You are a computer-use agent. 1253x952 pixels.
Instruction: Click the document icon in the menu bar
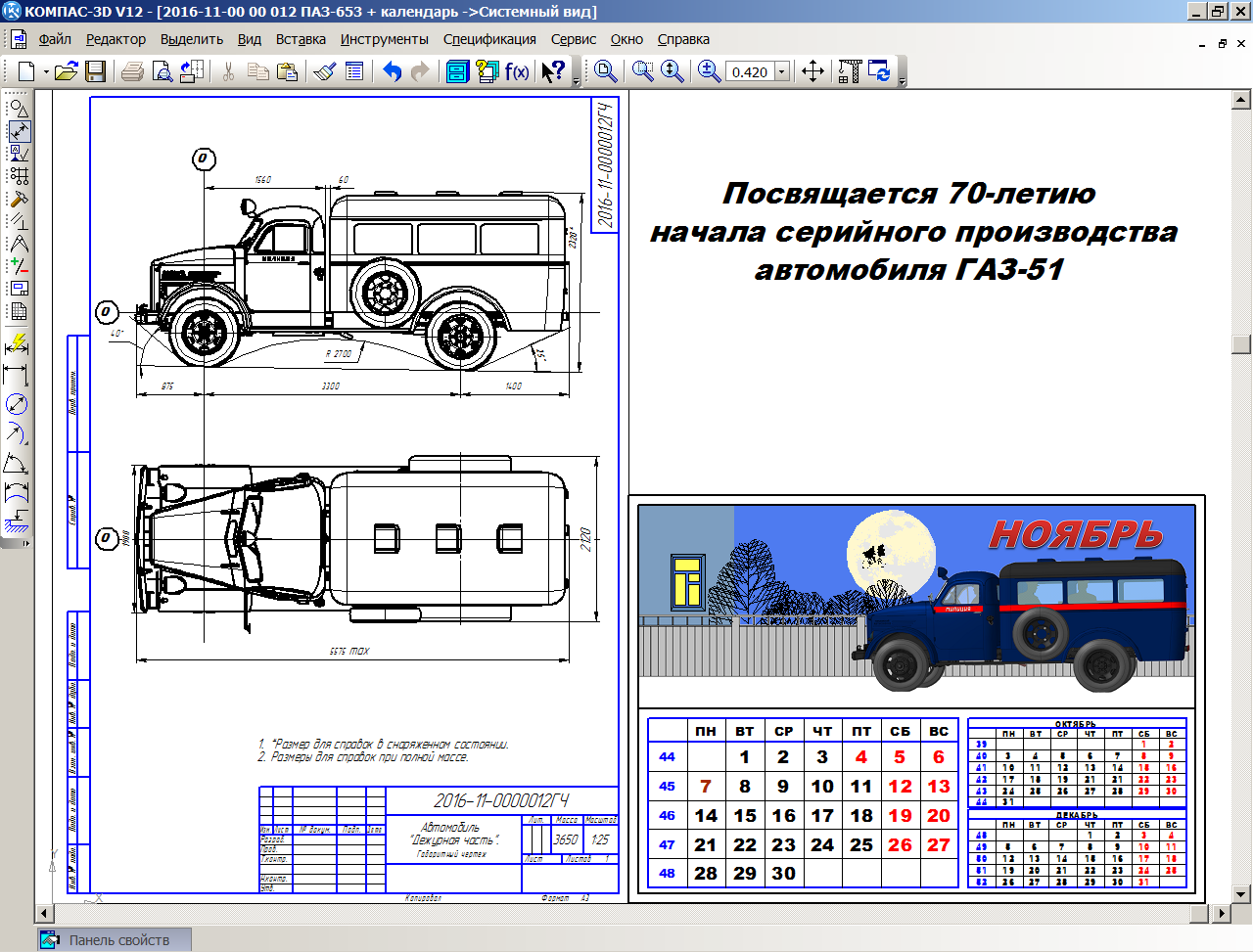(19, 39)
